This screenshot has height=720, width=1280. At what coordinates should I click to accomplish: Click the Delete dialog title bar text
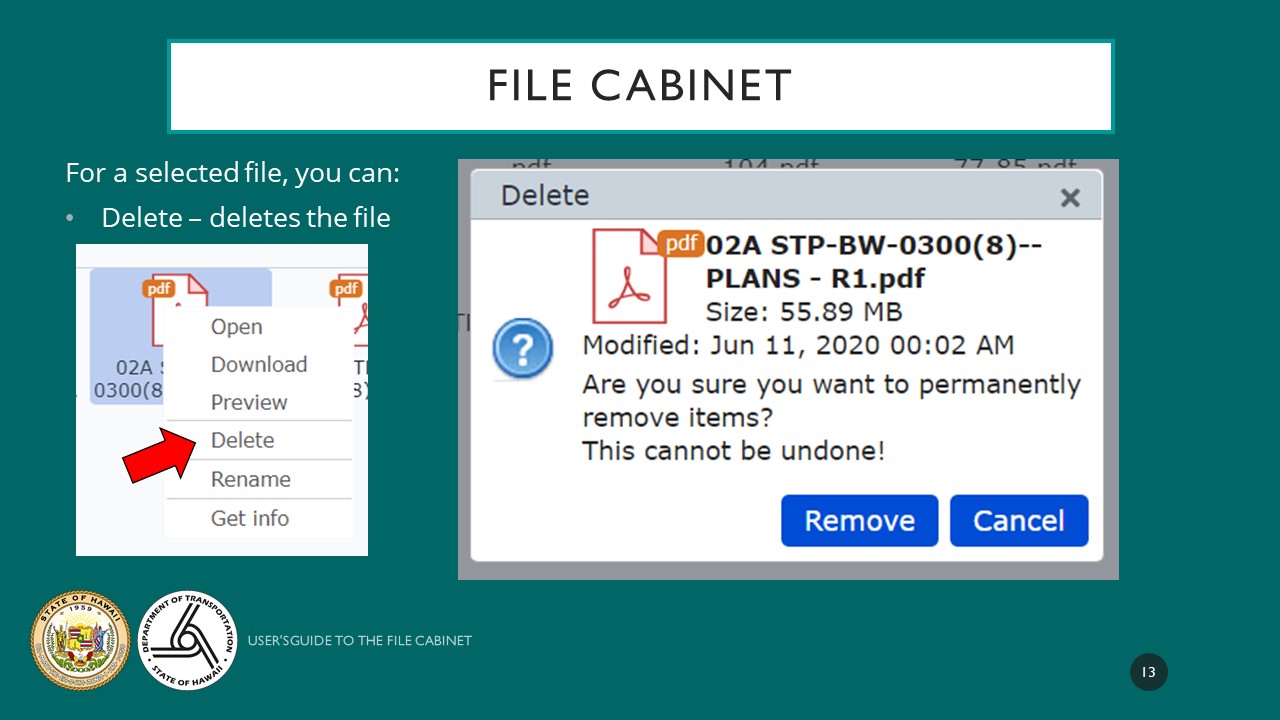click(x=545, y=195)
